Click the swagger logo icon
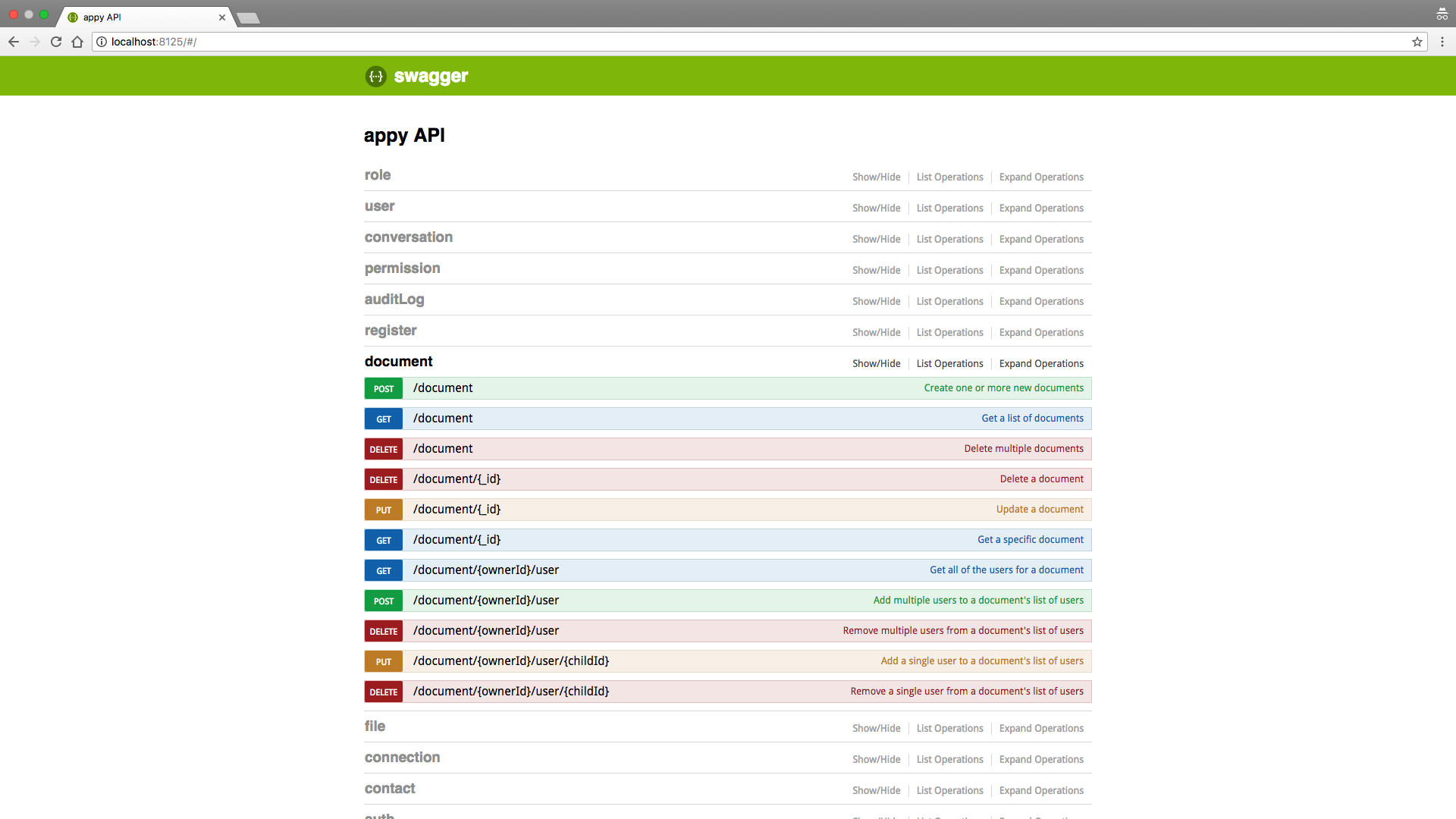Viewport: 1456px width, 819px height. point(376,77)
